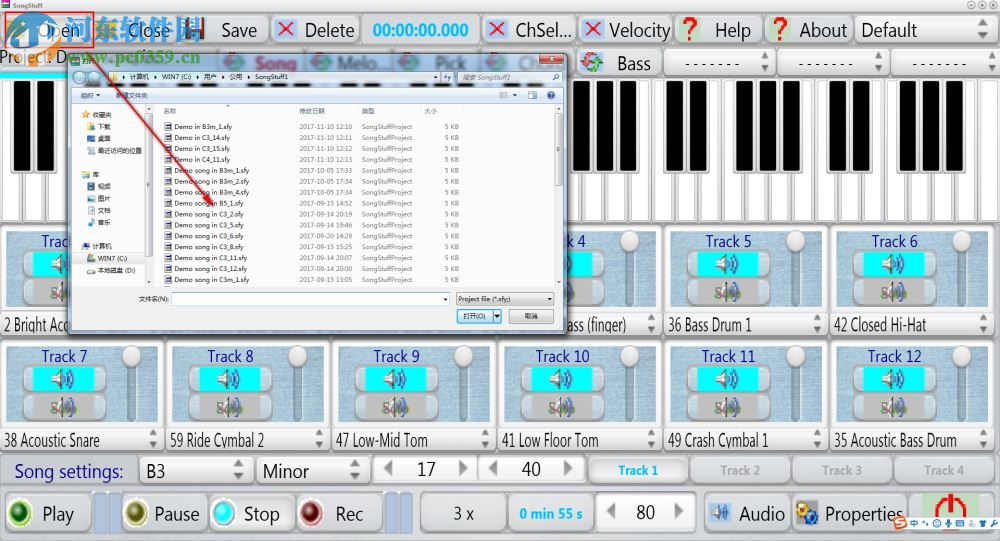Change the Minor scale selector

point(311,471)
